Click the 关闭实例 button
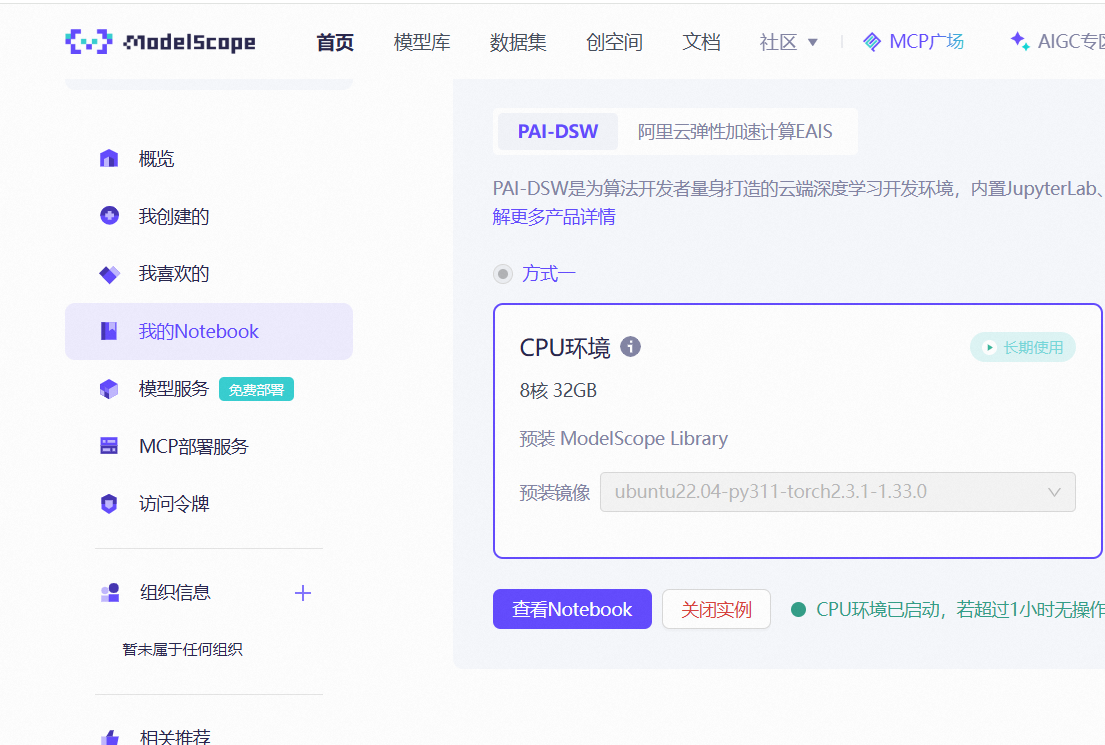 [716, 609]
